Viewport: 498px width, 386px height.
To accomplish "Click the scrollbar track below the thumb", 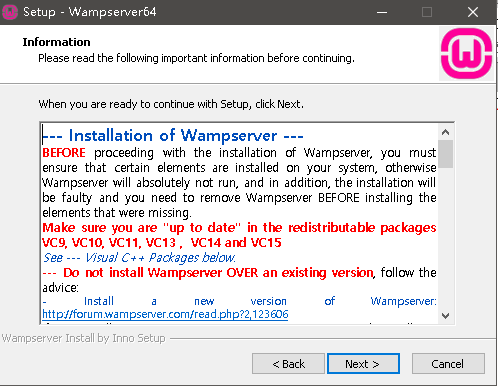I will point(445,238).
